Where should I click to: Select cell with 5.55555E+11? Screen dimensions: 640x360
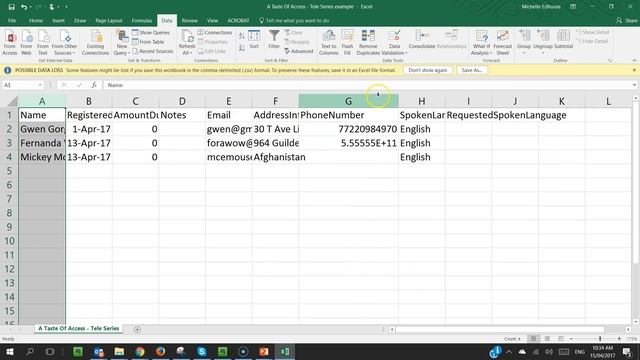point(348,143)
